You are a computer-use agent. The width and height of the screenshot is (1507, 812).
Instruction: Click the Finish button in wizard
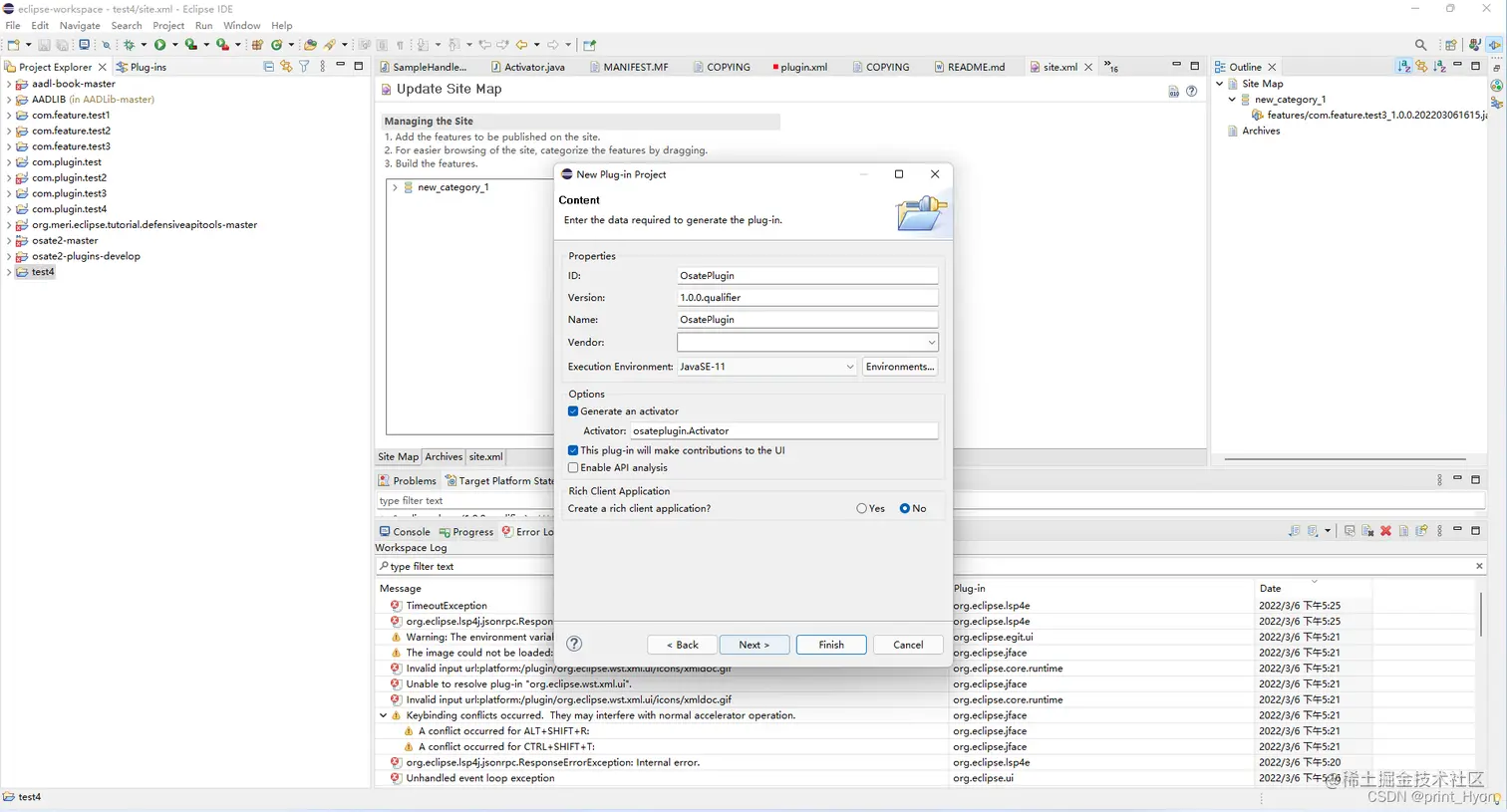tap(831, 645)
